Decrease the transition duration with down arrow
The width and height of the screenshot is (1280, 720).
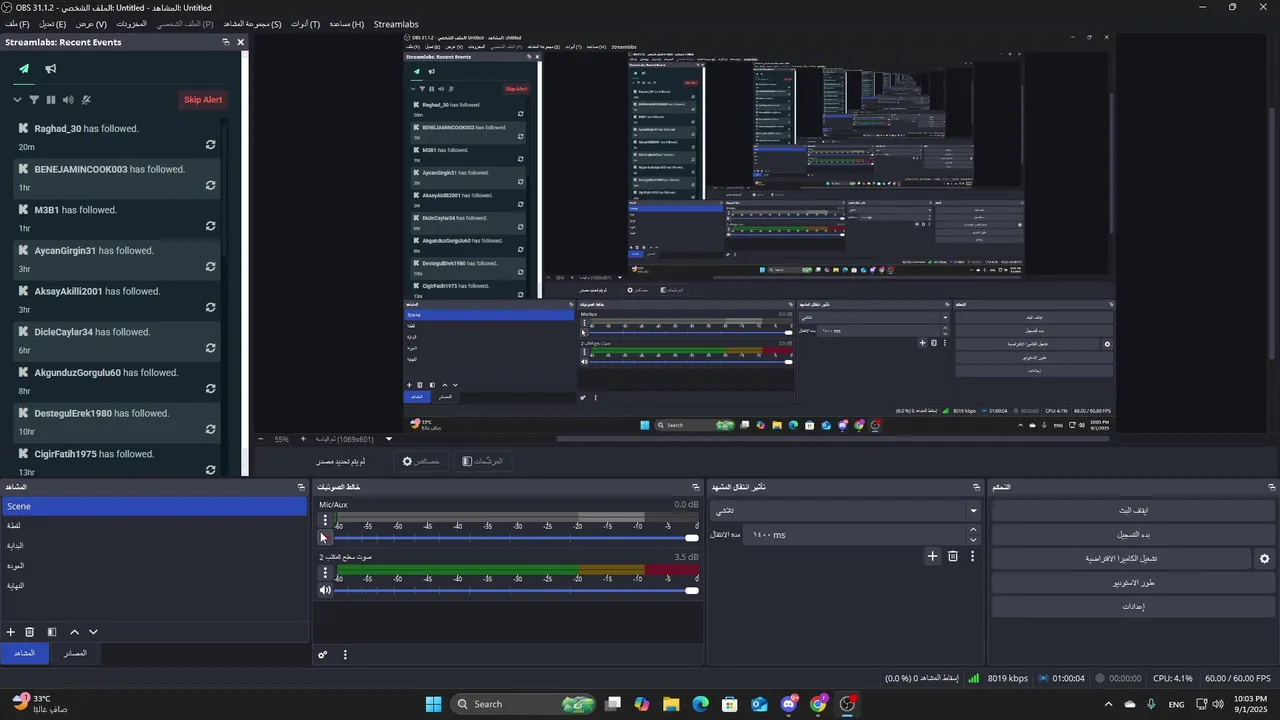973,540
